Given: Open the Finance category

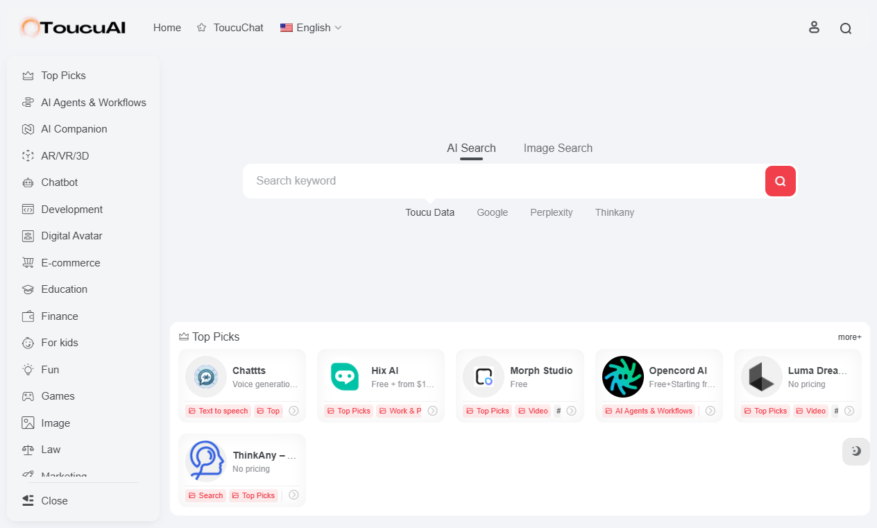Looking at the screenshot, I should (50, 316).
